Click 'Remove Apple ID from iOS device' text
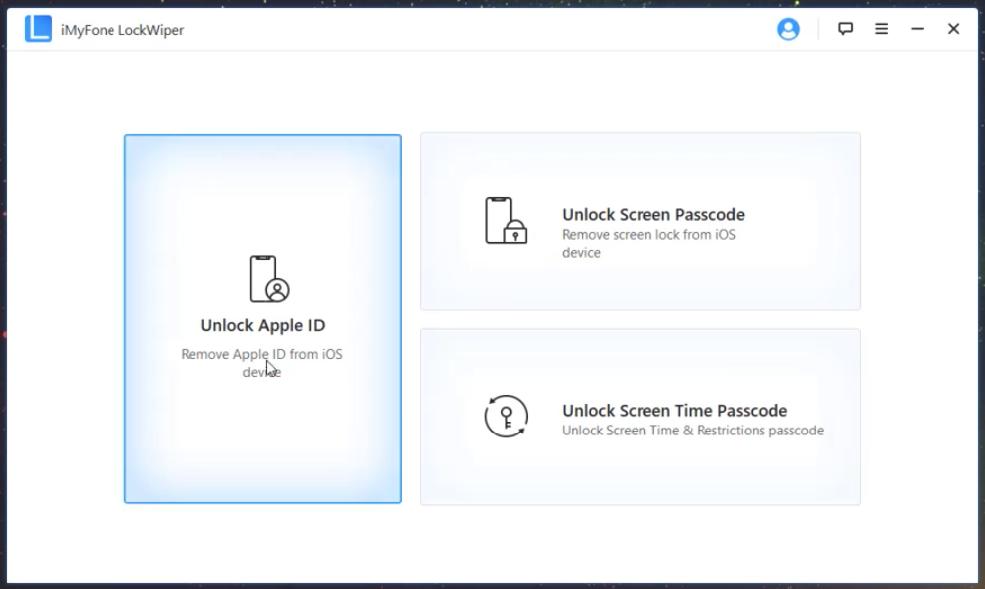The height and width of the screenshot is (589, 985). pyautogui.click(x=262, y=363)
